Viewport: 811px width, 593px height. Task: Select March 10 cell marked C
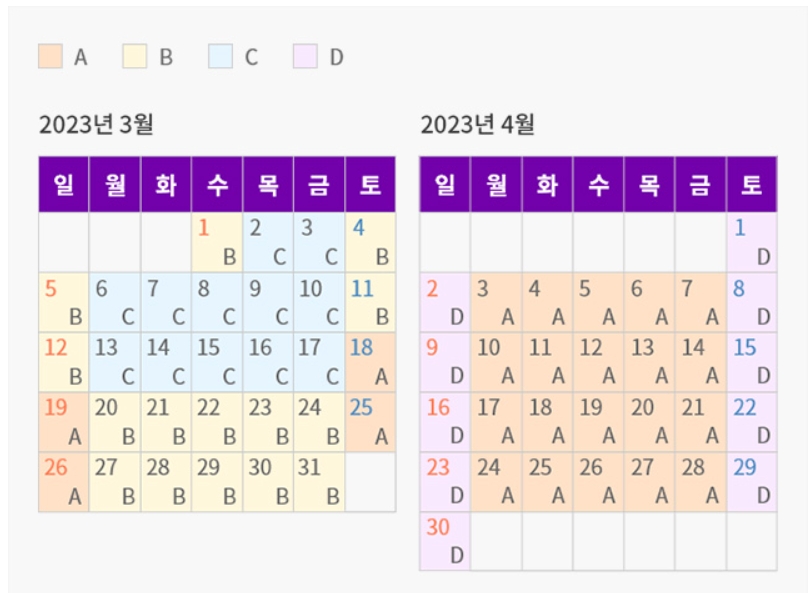coord(319,302)
